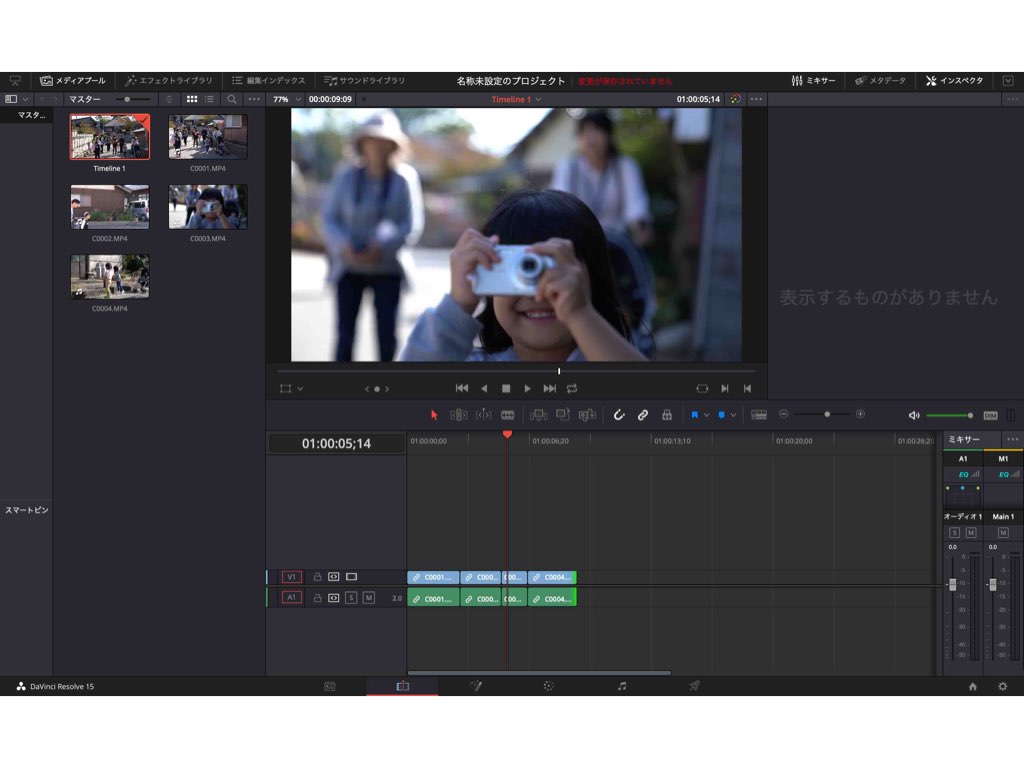Activate the dynamic trim mode tool
The image size is (1024, 768).
[x=483, y=415]
